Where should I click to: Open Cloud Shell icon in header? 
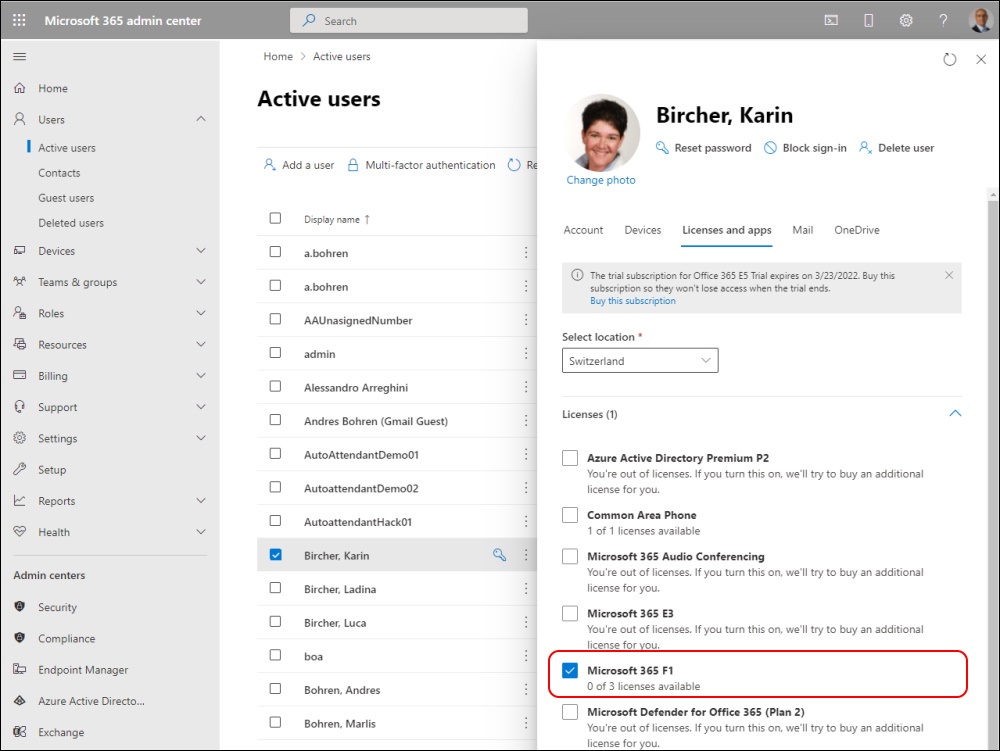(831, 20)
